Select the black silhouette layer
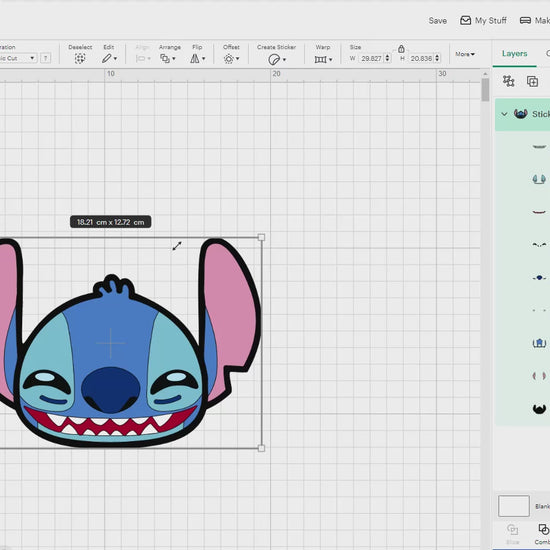This screenshot has height=550, width=550. (539, 409)
